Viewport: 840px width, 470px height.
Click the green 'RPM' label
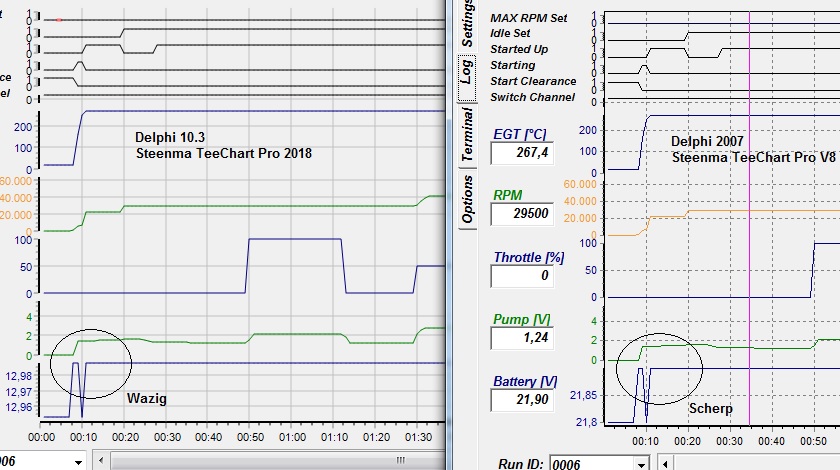[507, 195]
